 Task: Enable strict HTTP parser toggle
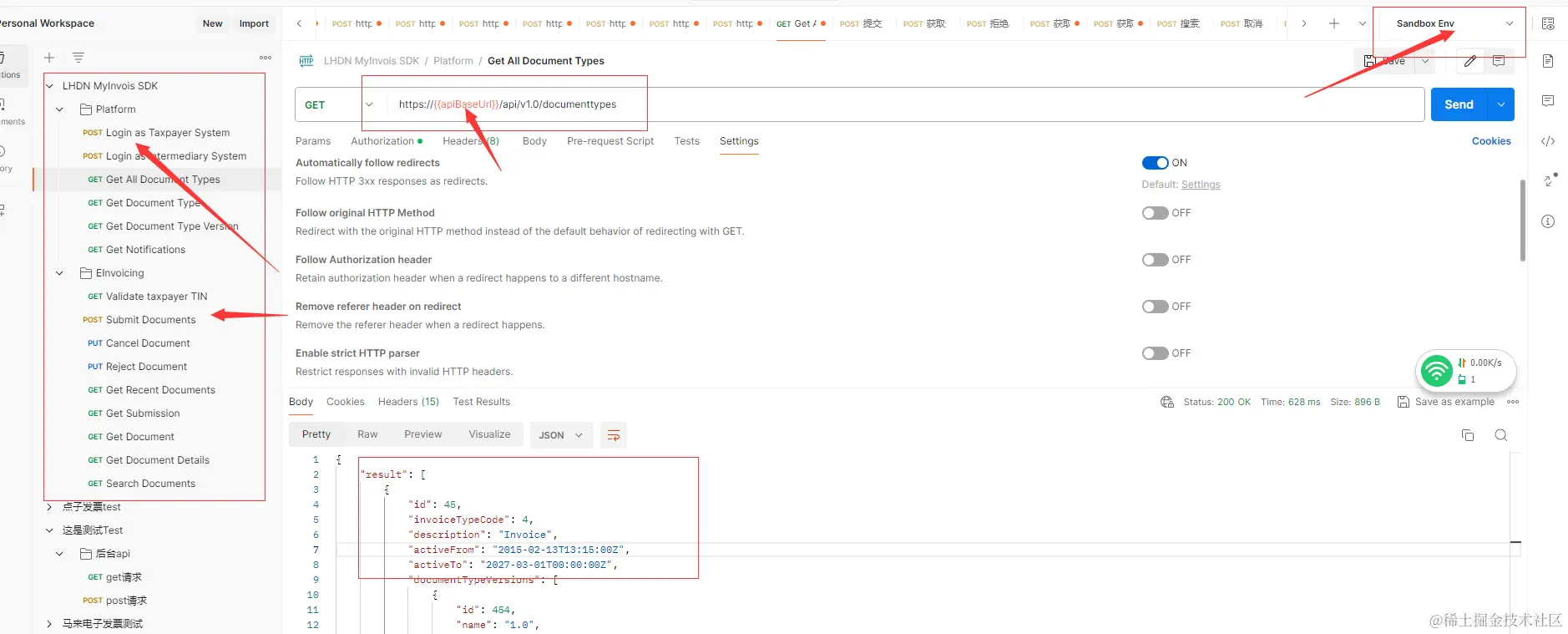tap(1156, 353)
